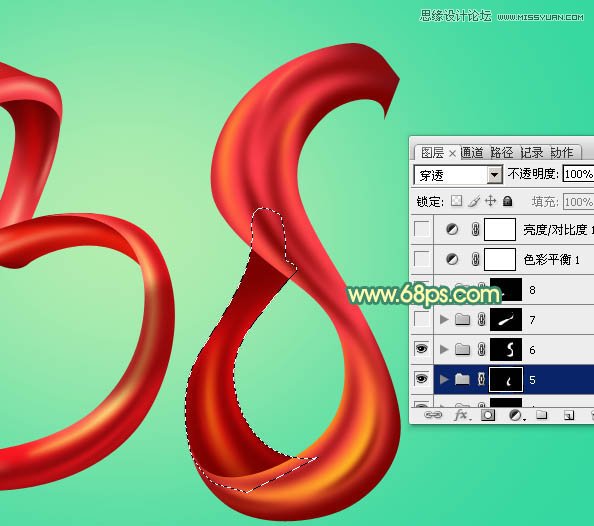This screenshot has width=594, height=526.
Task: Hide group 5 via eye icon
Action: click(x=422, y=379)
